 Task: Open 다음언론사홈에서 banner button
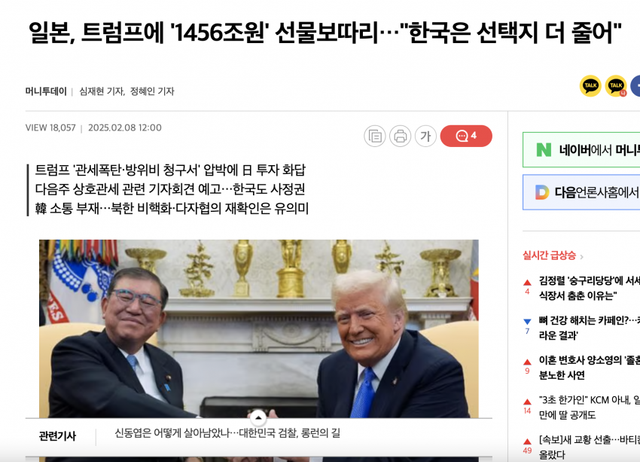(x=581, y=192)
